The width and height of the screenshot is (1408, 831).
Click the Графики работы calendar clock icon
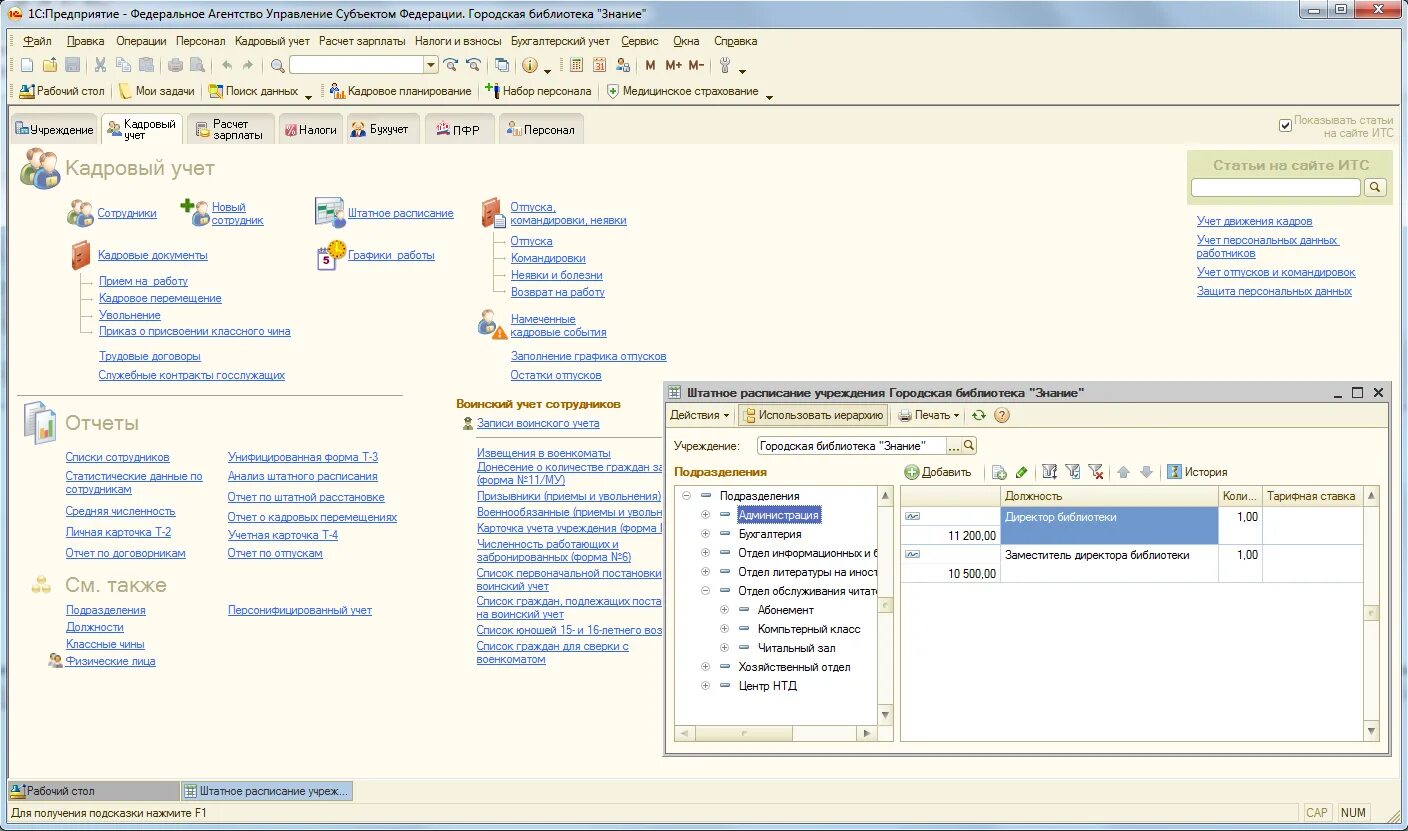(331, 255)
